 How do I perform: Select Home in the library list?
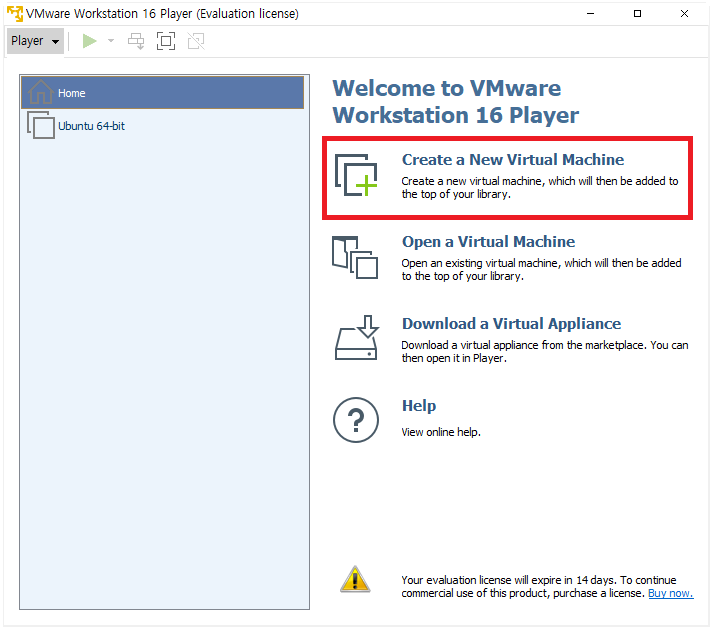[162, 93]
